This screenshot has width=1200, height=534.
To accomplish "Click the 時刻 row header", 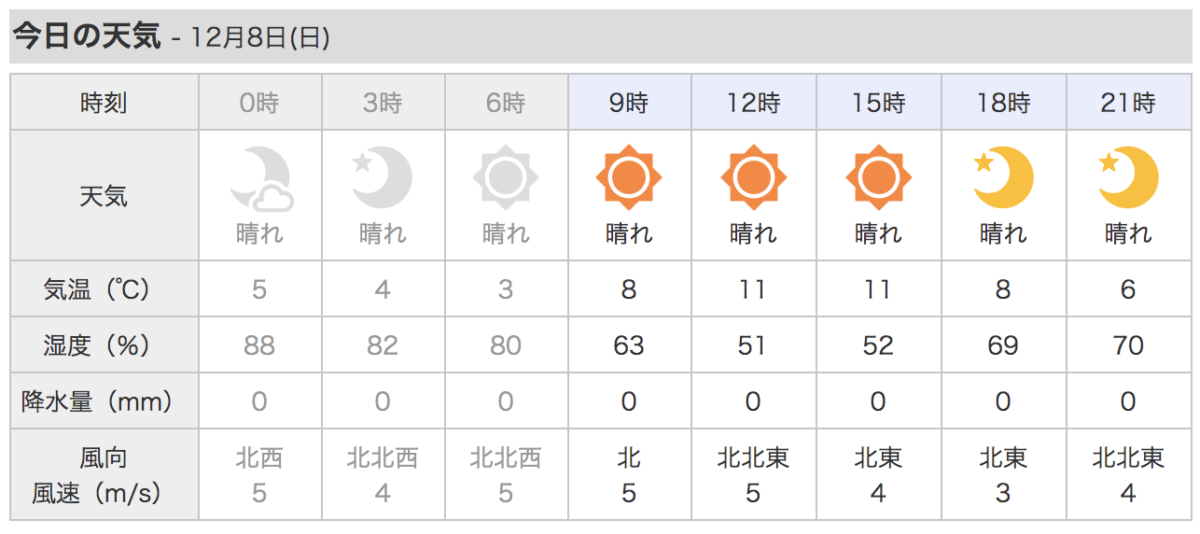I will (104, 102).
